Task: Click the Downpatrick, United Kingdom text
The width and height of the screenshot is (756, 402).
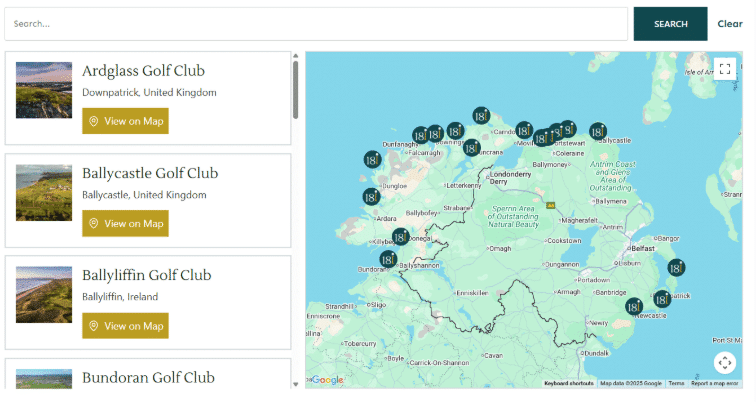Action: [x=149, y=93]
